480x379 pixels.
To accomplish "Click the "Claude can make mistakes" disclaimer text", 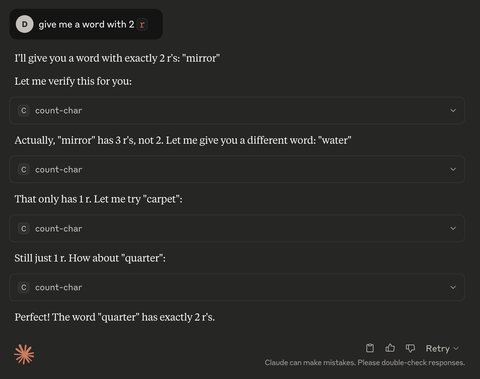I will click(365, 363).
